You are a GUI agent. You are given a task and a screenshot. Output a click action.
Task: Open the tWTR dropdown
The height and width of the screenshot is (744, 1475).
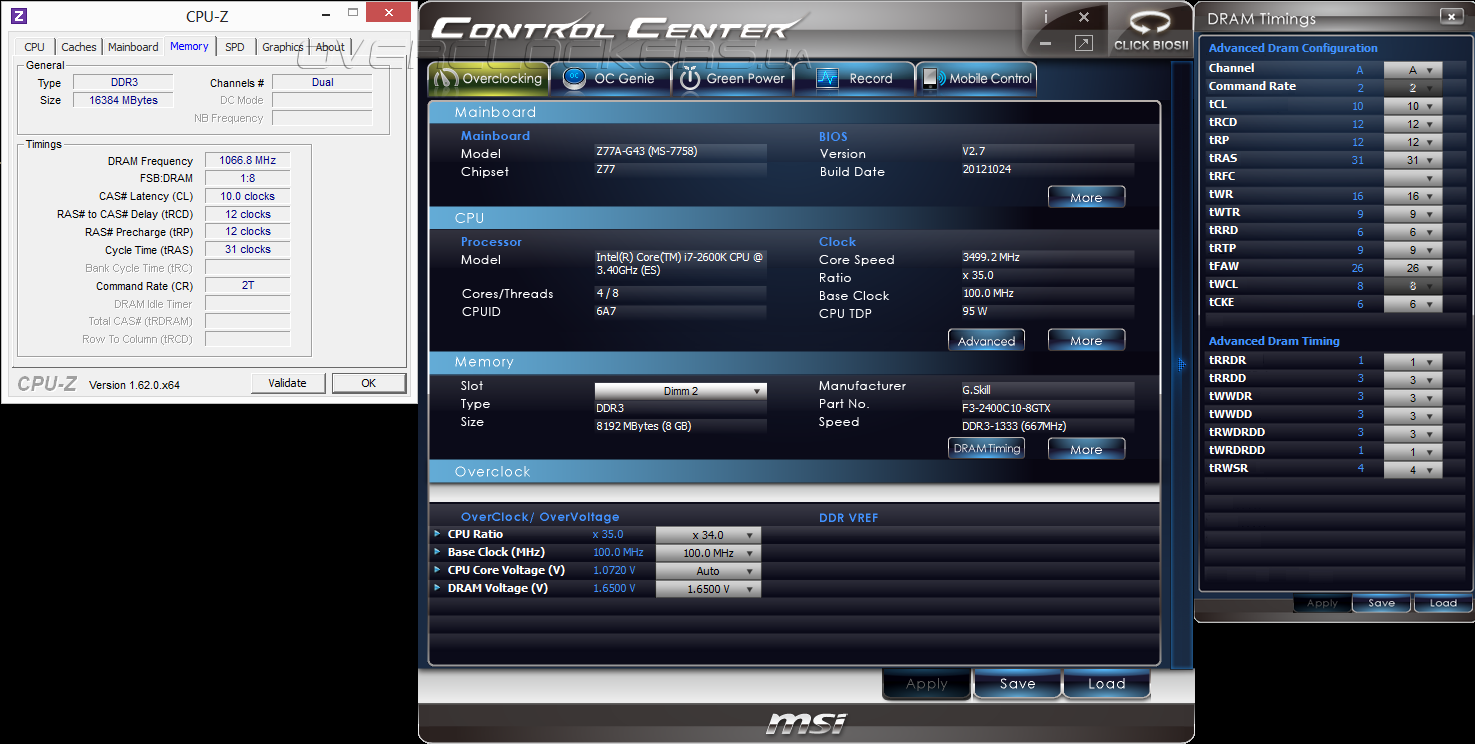click(1413, 214)
